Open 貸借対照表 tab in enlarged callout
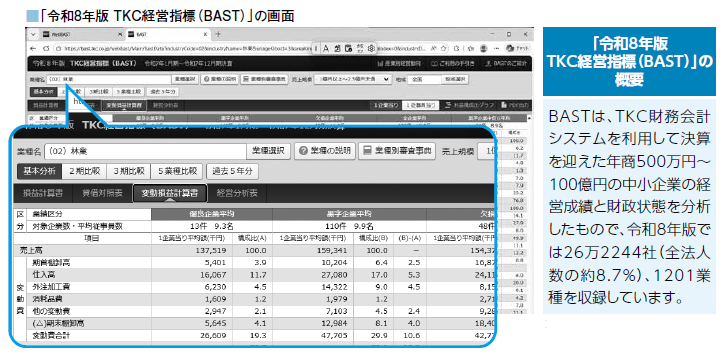Viewport: 725px width, 360px height. pos(103,193)
